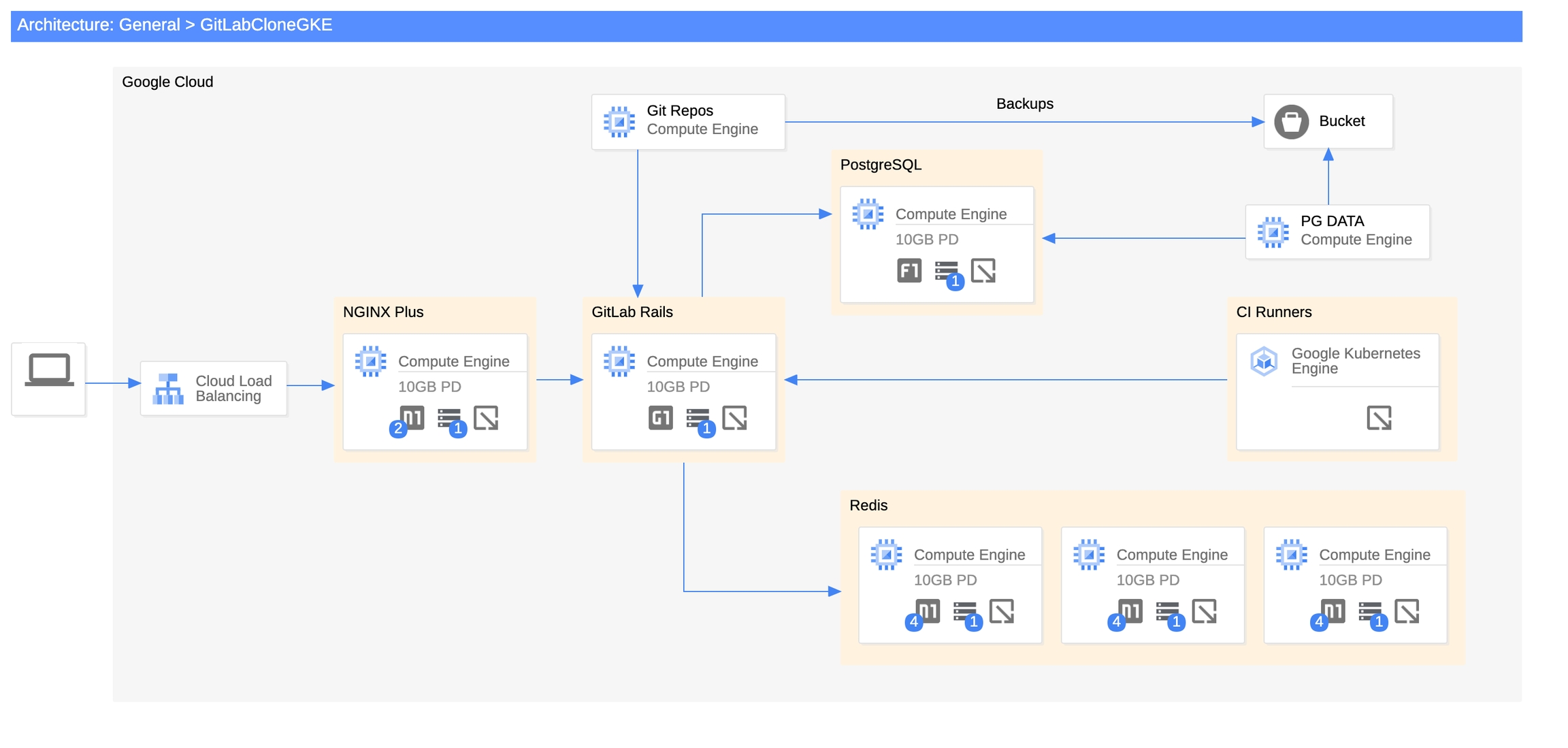Select Compute Engine text in NGINX Plus card

coord(454,361)
